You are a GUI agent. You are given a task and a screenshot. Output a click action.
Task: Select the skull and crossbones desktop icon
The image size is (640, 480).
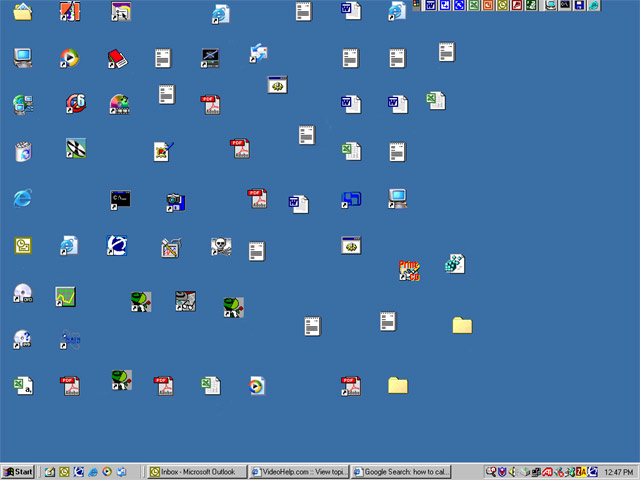point(221,247)
